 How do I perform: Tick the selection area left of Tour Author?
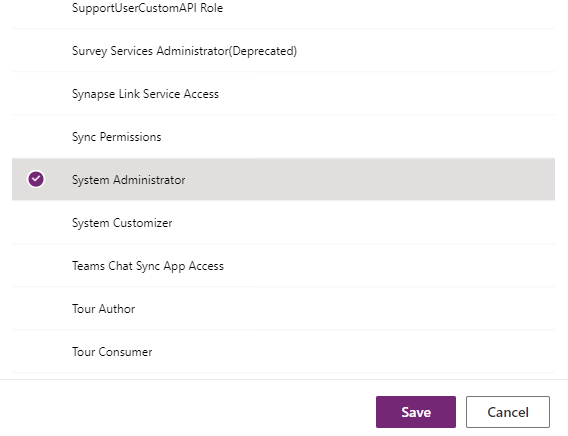(36, 309)
